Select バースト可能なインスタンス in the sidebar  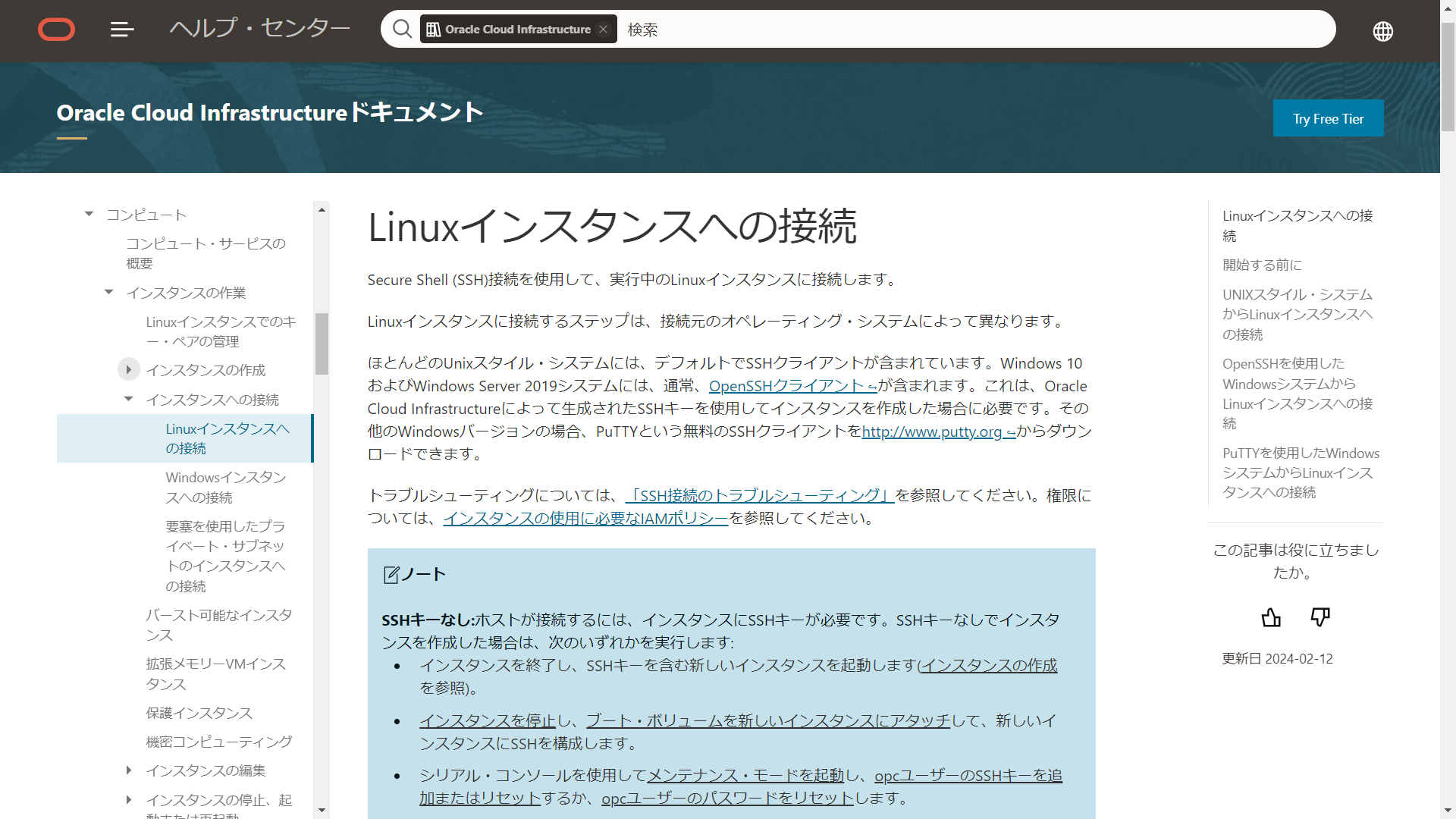pos(218,625)
